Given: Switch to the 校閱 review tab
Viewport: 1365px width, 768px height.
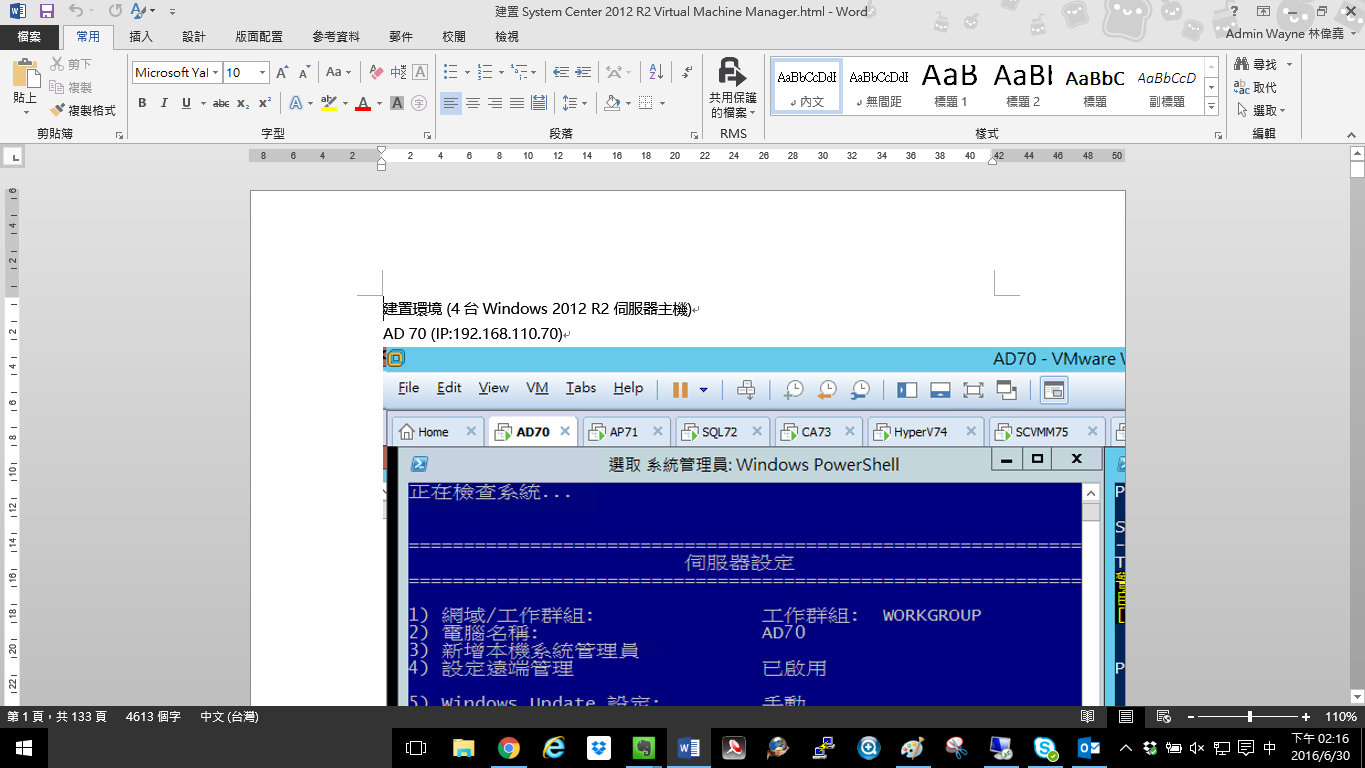Looking at the screenshot, I should coord(454,37).
